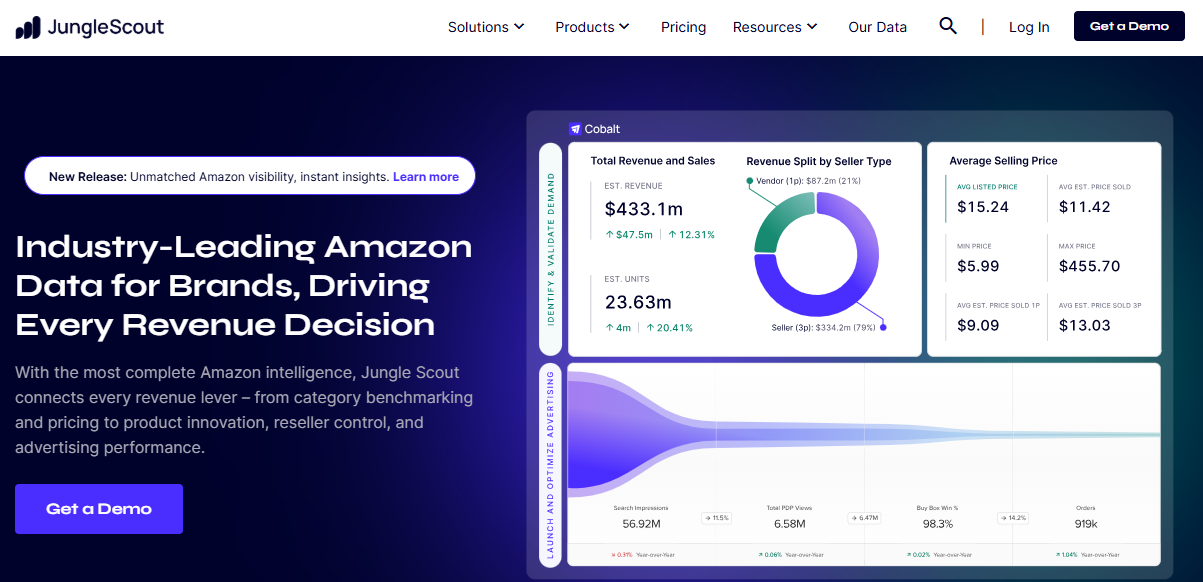The width and height of the screenshot is (1203, 582).
Task: Click the 6.58M Total PDP Views value
Action: click(790, 523)
